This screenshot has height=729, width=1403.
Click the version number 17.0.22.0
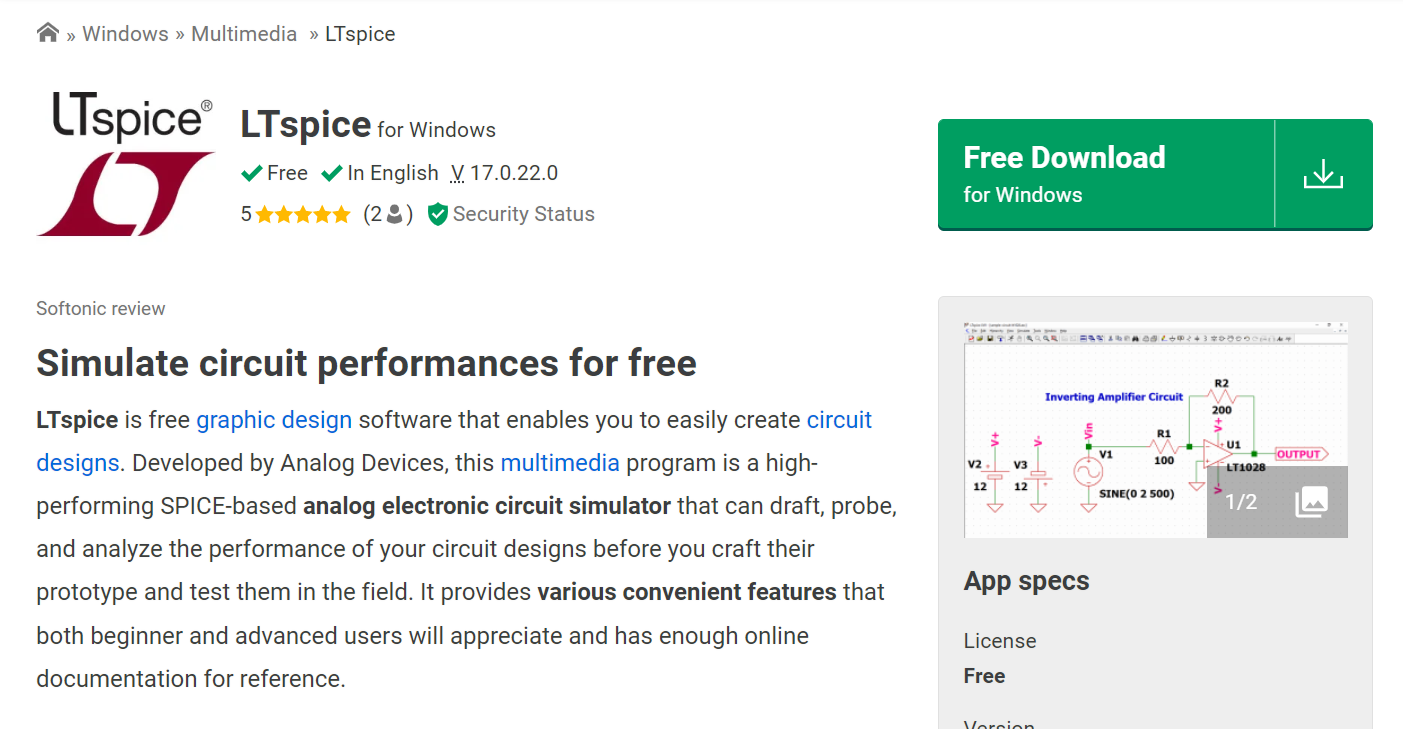tap(514, 173)
